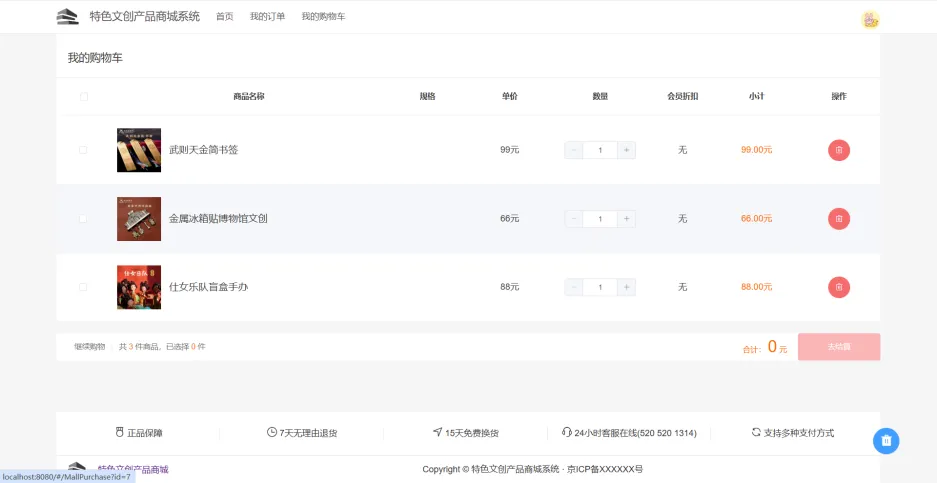This screenshot has width=937, height=483.
Task: Click the 继续购物 link
Action: point(89,347)
